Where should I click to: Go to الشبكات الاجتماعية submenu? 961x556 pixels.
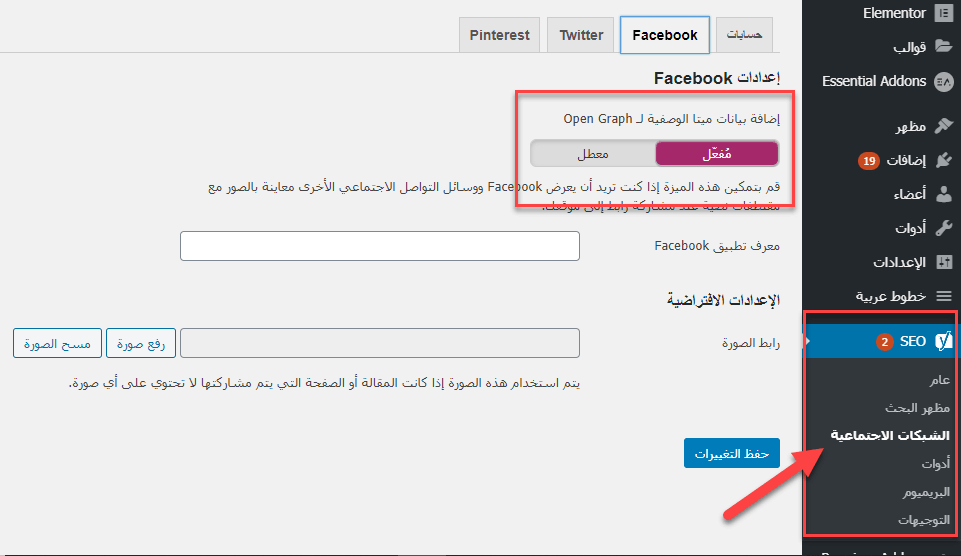[x=890, y=435]
